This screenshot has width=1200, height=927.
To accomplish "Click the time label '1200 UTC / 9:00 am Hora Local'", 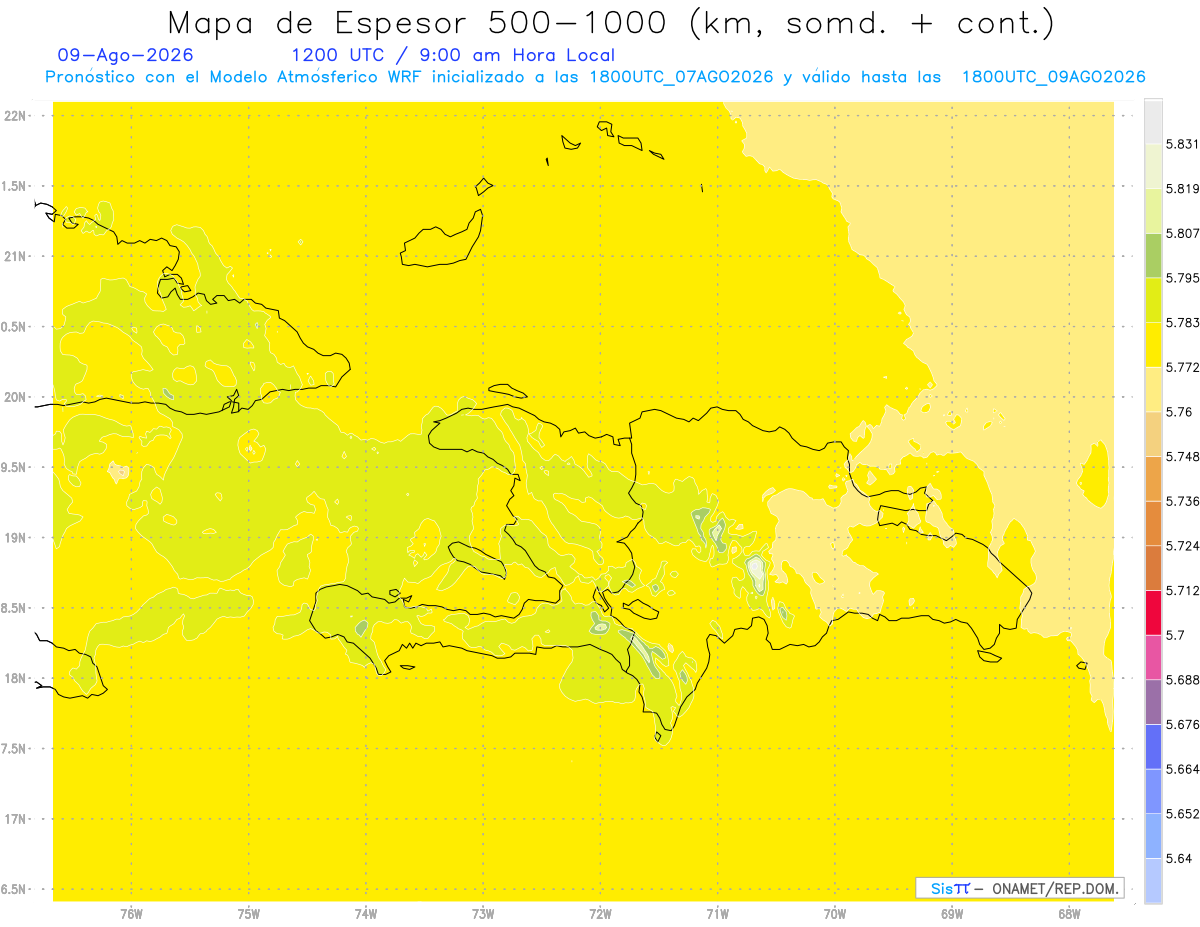I will (x=453, y=55).
